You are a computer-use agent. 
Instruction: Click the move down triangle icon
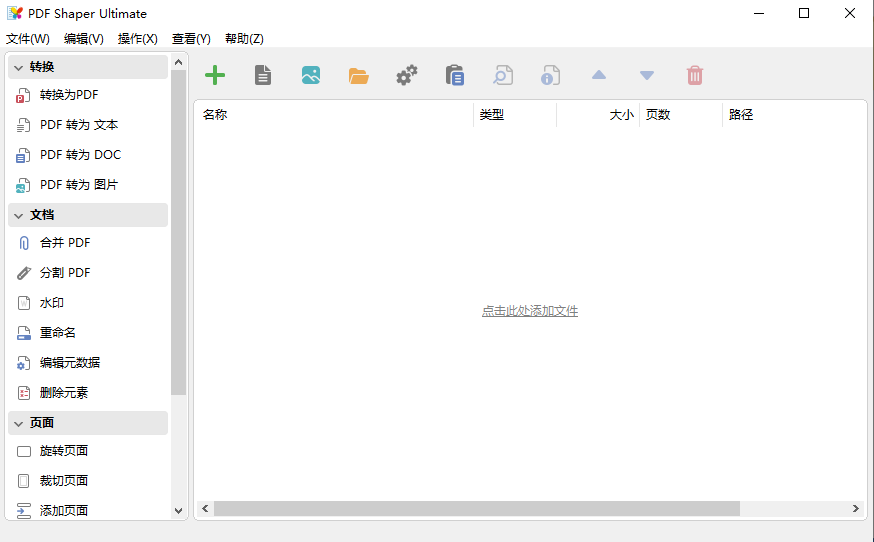tap(647, 75)
